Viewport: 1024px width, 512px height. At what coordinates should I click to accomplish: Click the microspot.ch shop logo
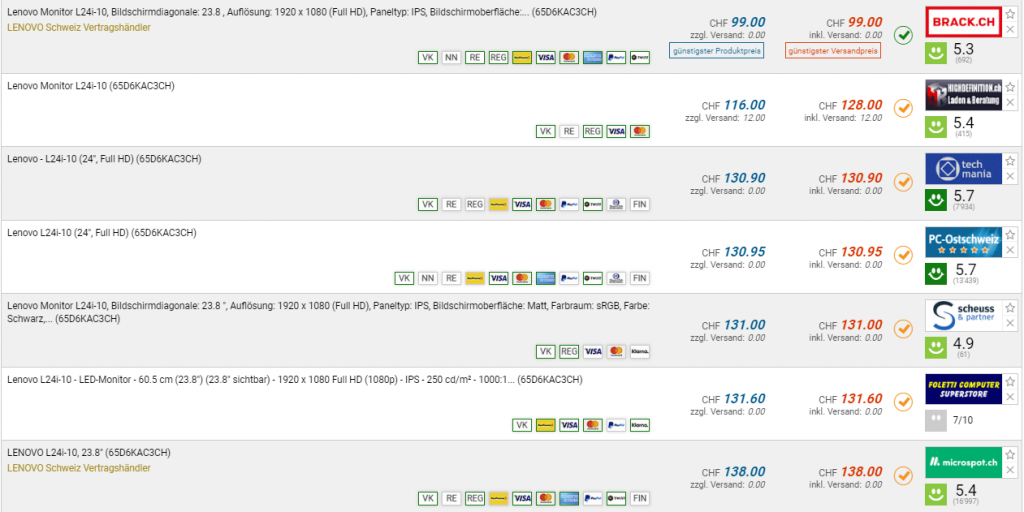click(x=963, y=462)
